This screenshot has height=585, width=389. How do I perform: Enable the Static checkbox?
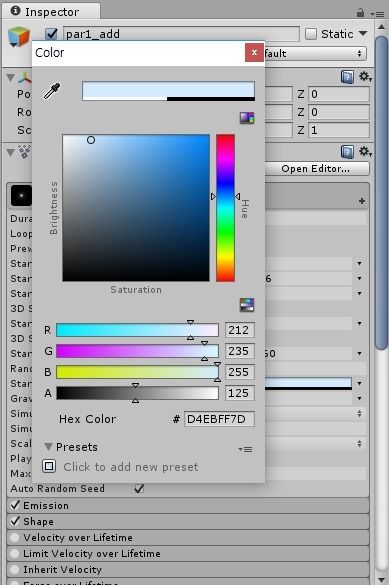click(x=311, y=34)
